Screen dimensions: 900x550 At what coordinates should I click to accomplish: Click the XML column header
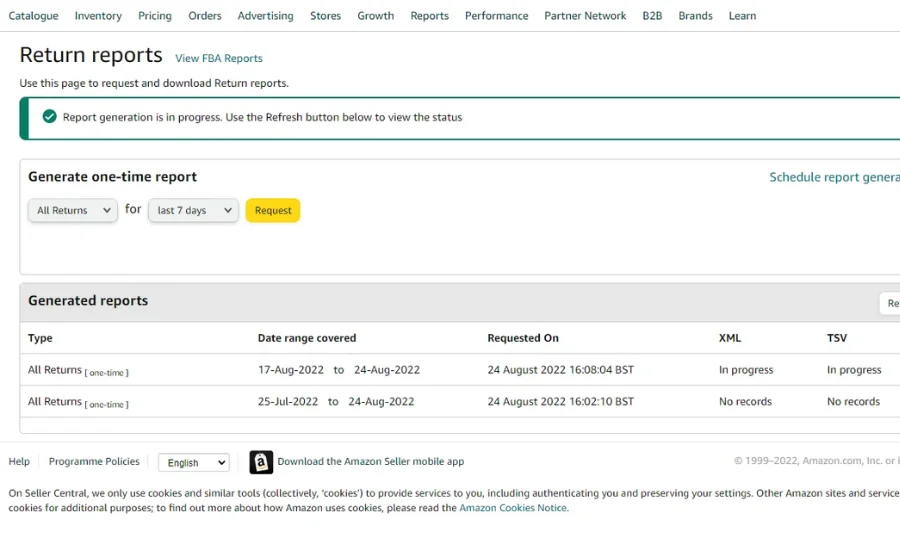[730, 338]
